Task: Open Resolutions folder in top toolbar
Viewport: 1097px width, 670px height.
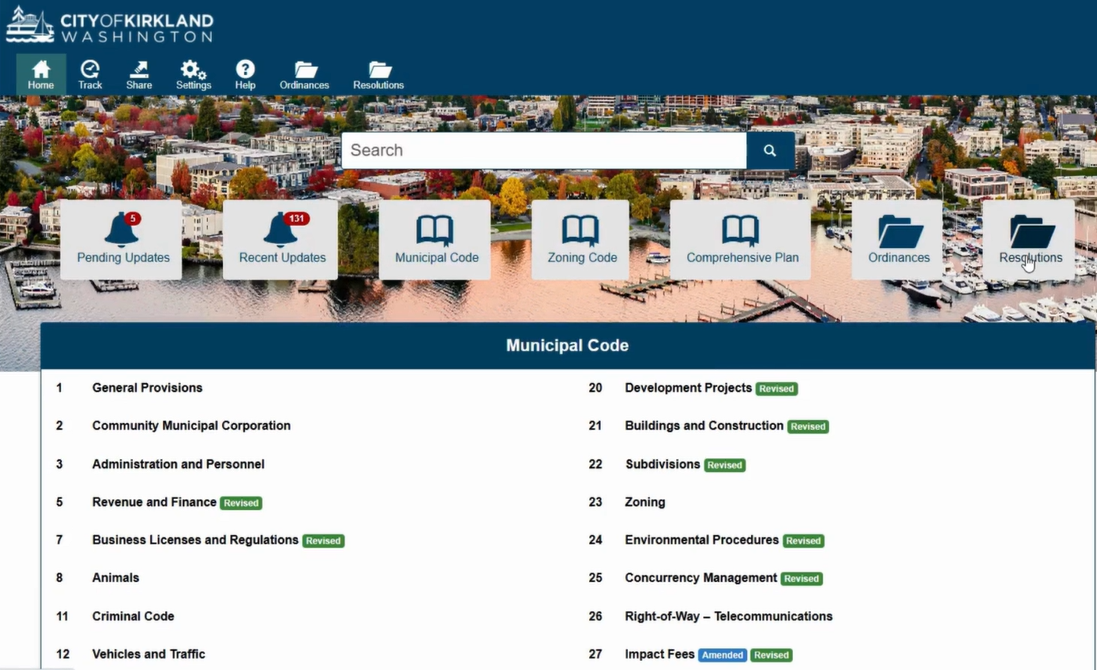Action: pos(378,75)
